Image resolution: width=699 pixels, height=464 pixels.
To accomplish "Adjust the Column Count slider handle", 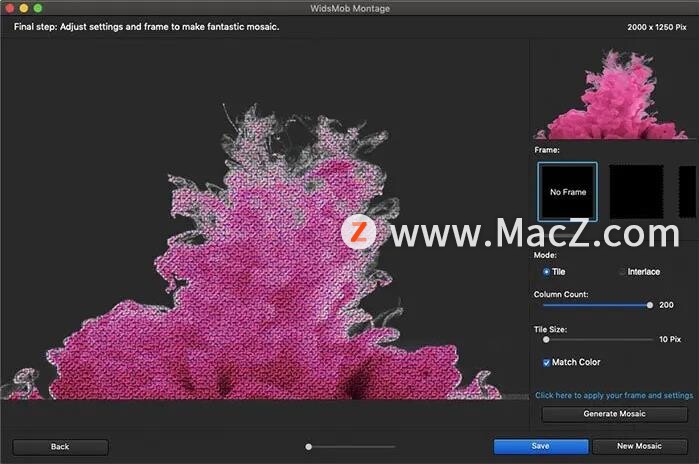I will pyautogui.click(x=650, y=305).
